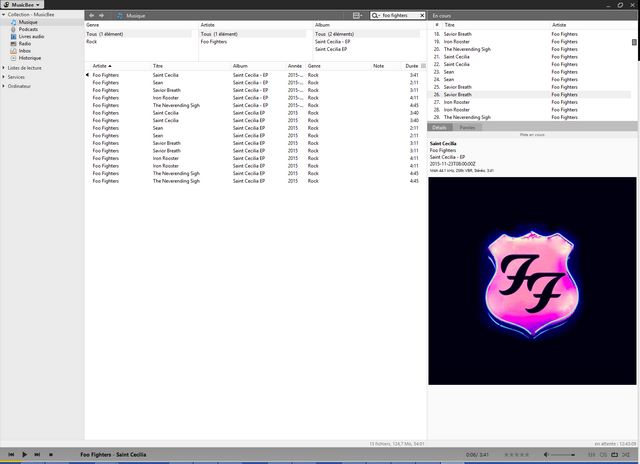
Task: Click the Play button in player bar
Action: [x=25, y=455]
